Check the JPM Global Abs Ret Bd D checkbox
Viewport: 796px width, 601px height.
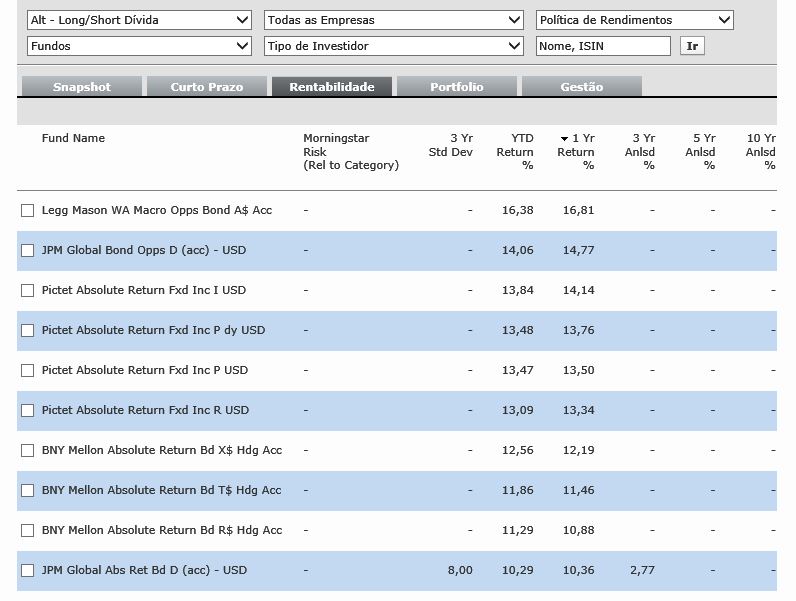coord(27,571)
